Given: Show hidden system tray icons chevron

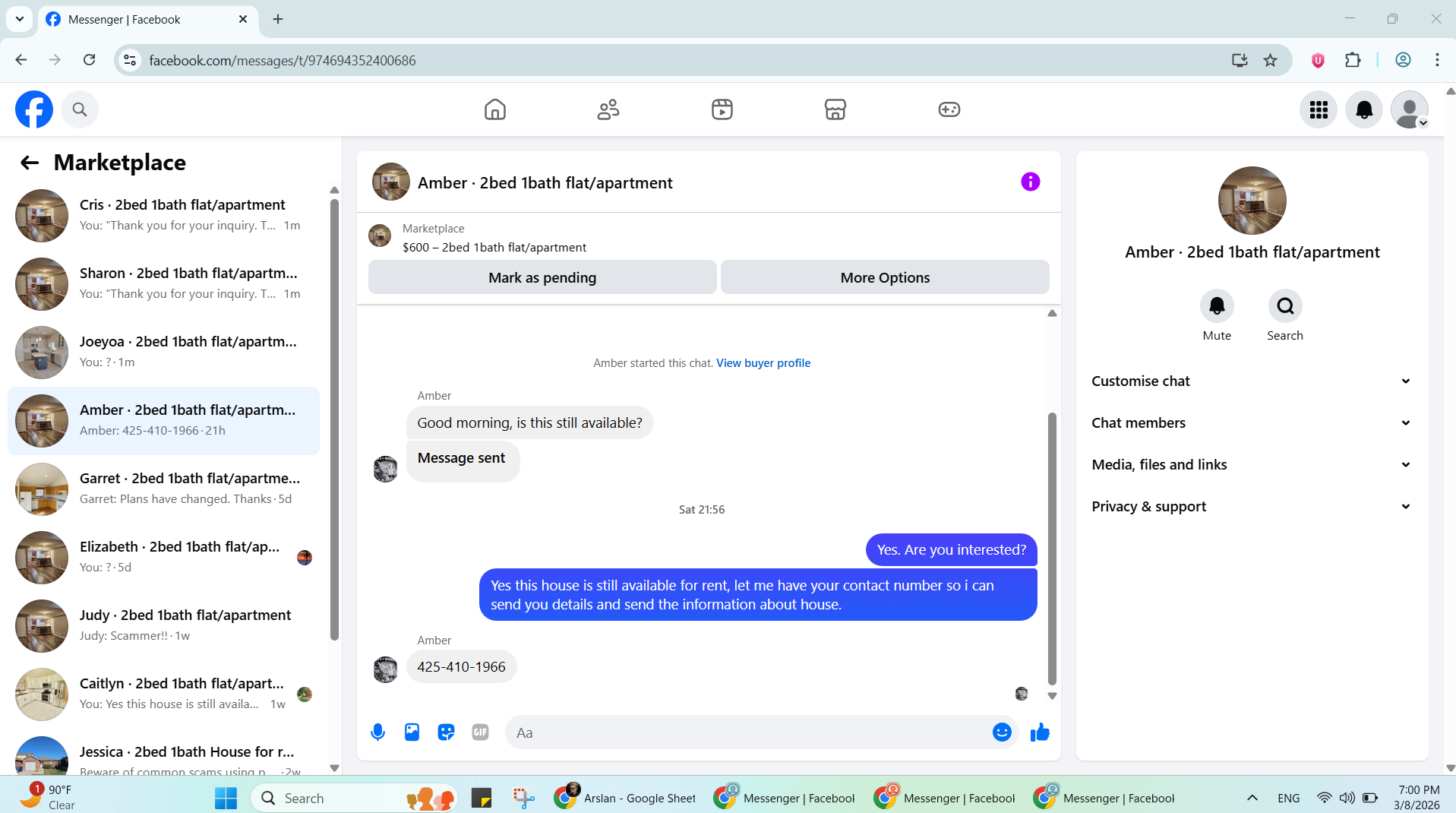Looking at the screenshot, I should point(1252,798).
